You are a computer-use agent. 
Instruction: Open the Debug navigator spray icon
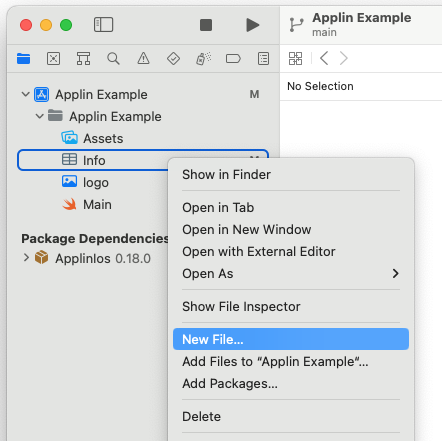point(203,59)
